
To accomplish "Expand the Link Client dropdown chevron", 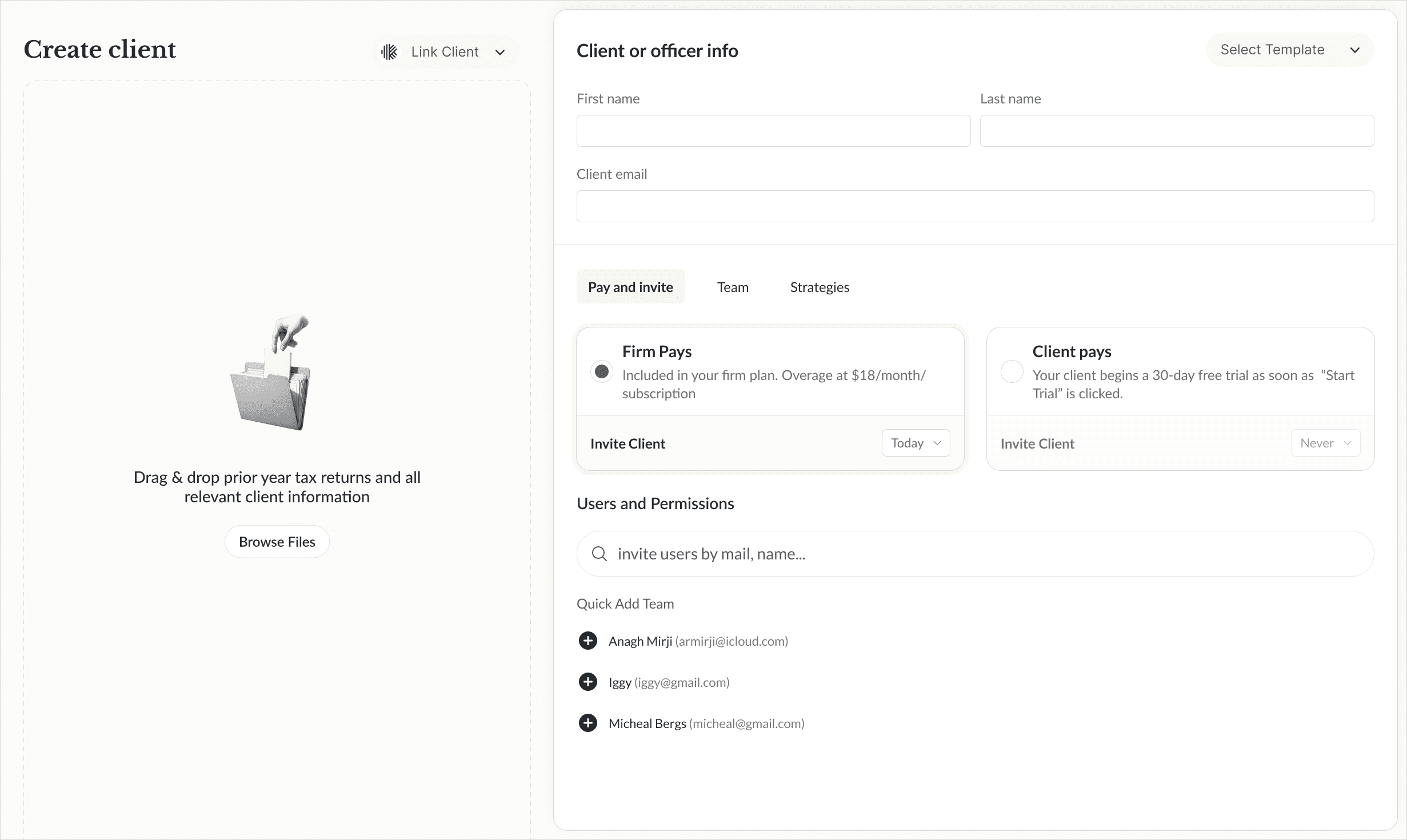I will coord(500,53).
